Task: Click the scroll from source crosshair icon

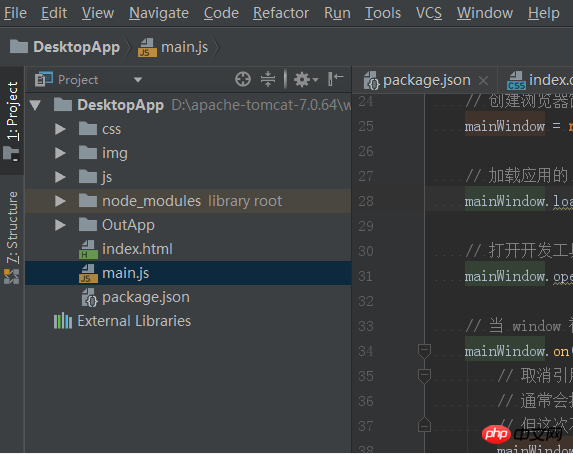Action: 243,79
